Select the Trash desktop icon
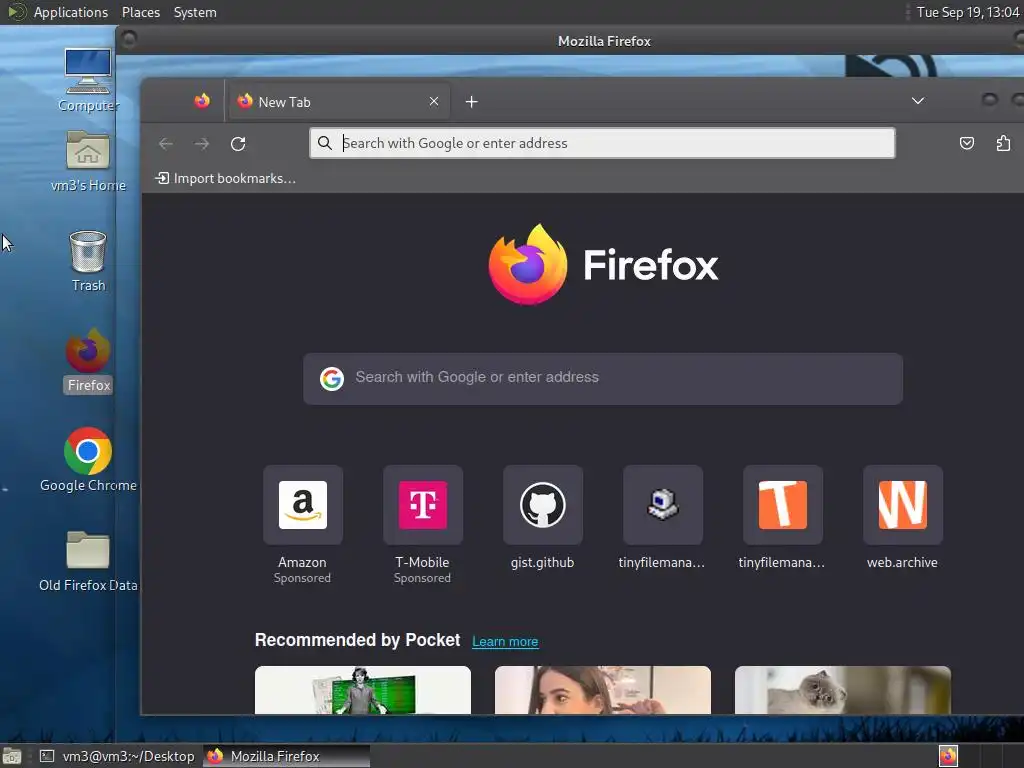 88,261
